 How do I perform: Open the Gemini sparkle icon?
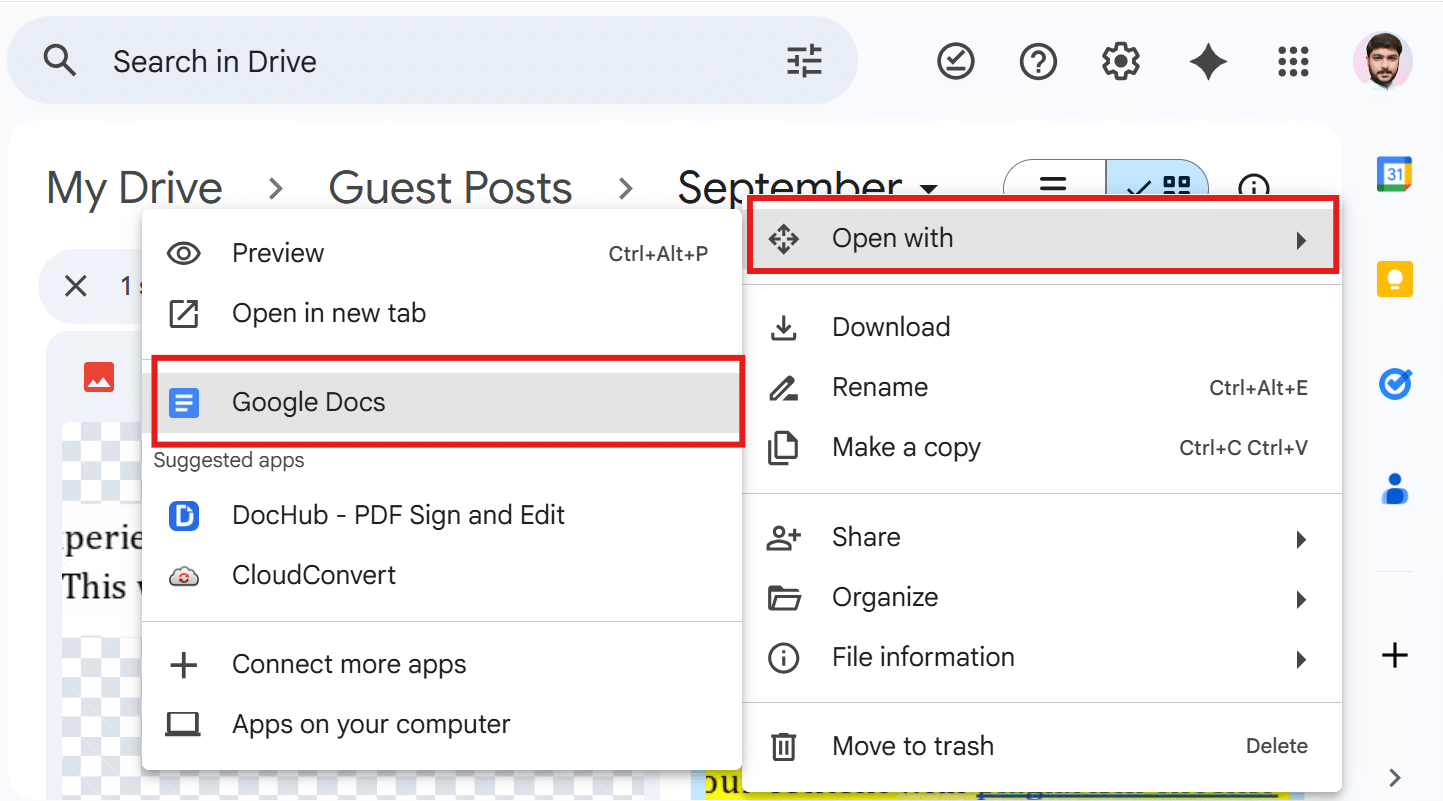click(x=1208, y=62)
